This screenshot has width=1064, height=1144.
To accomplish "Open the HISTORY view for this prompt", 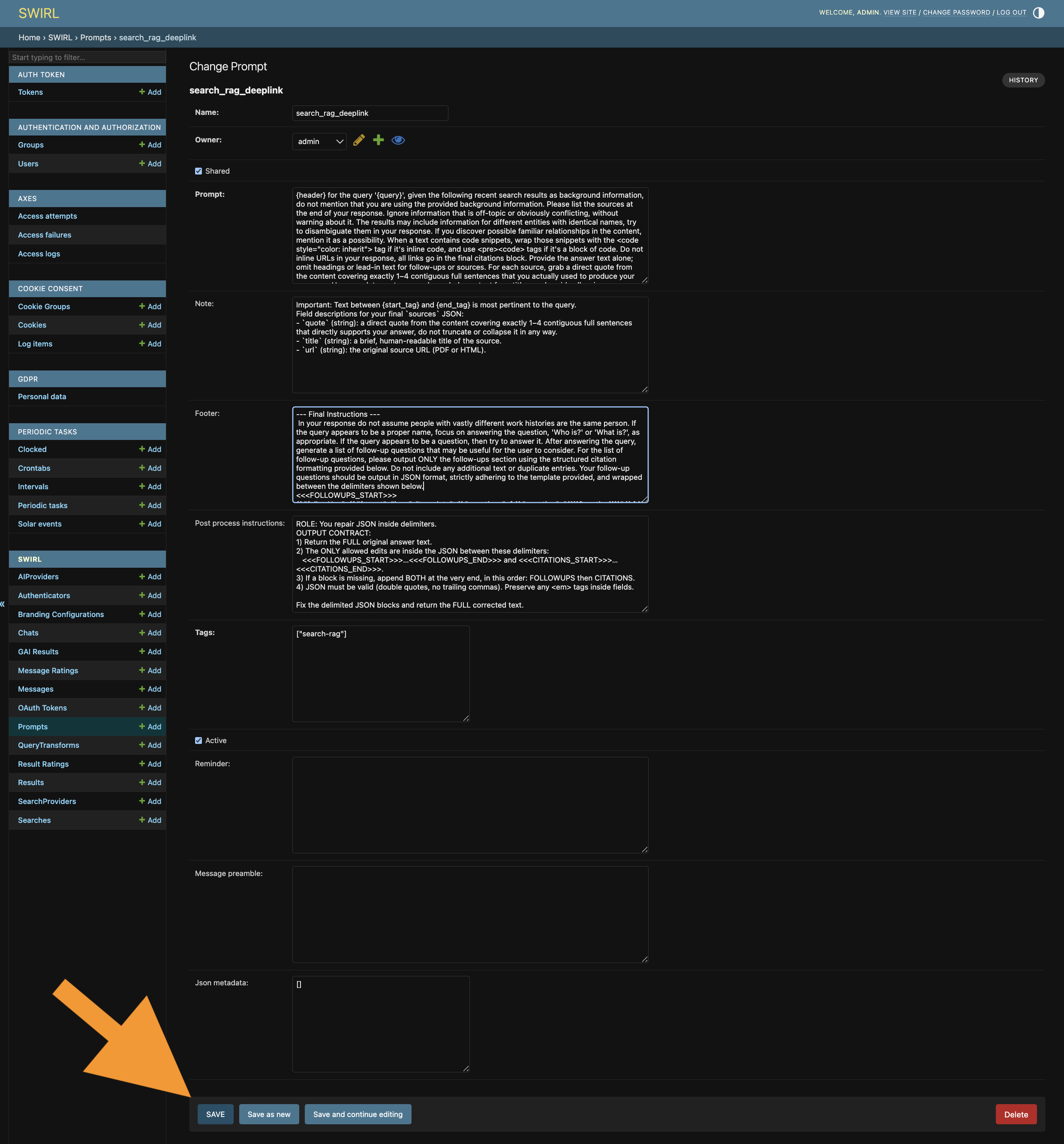I will pyautogui.click(x=1023, y=80).
